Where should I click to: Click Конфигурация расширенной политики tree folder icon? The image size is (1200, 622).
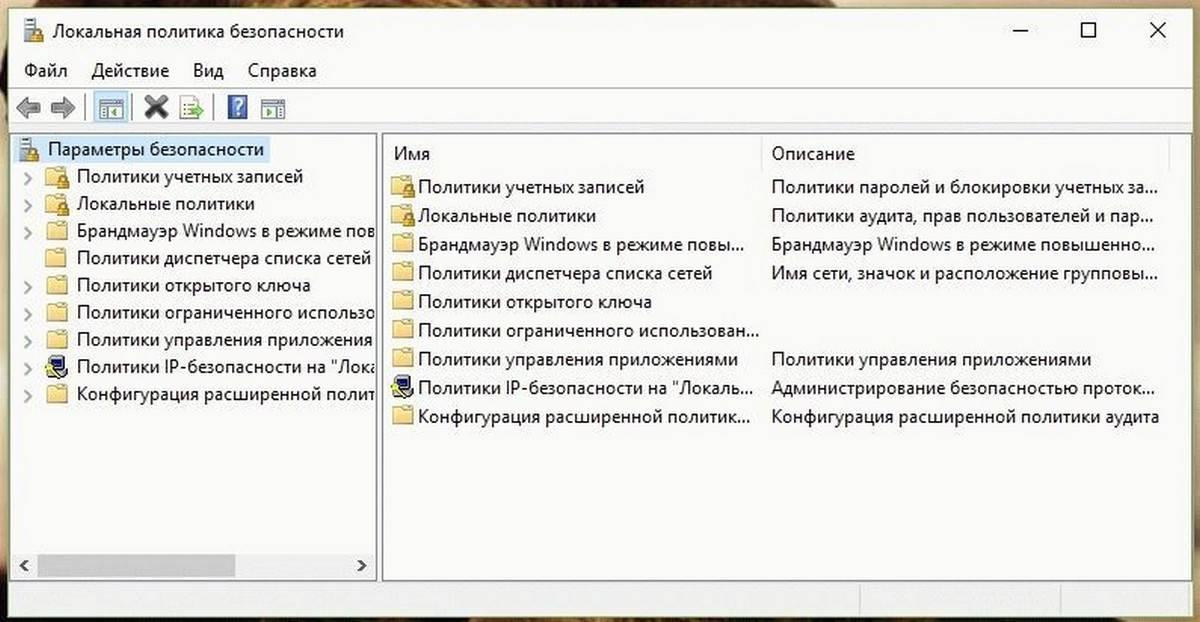tap(57, 394)
